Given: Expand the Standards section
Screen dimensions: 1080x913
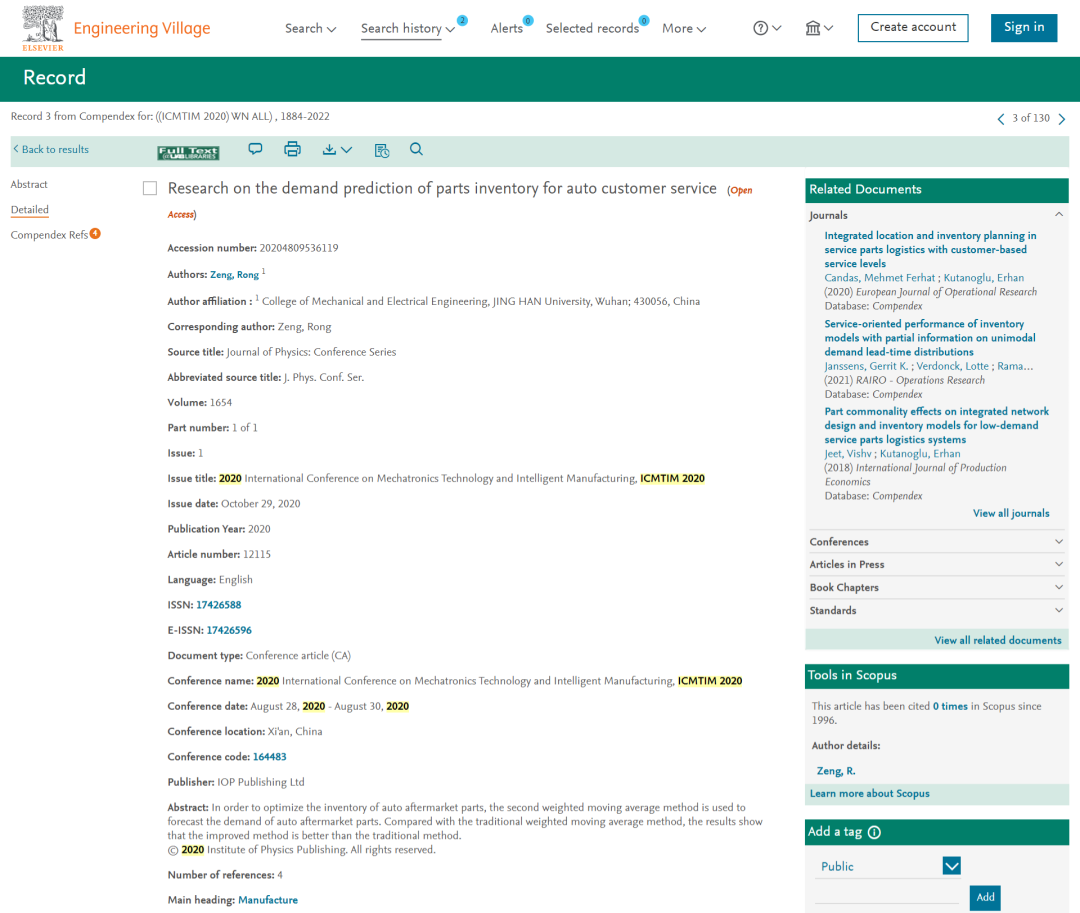Looking at the screenshot, I should (1059, 610).
